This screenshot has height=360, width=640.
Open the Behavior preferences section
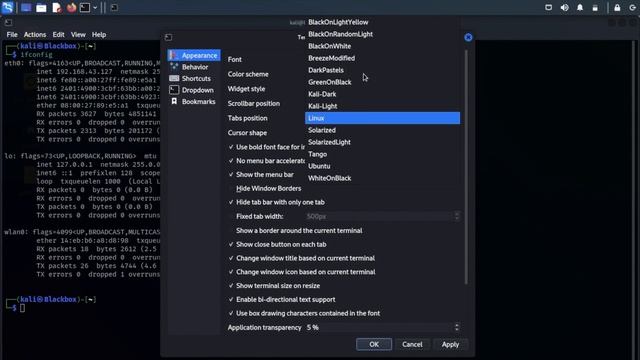tap(194, 67)
